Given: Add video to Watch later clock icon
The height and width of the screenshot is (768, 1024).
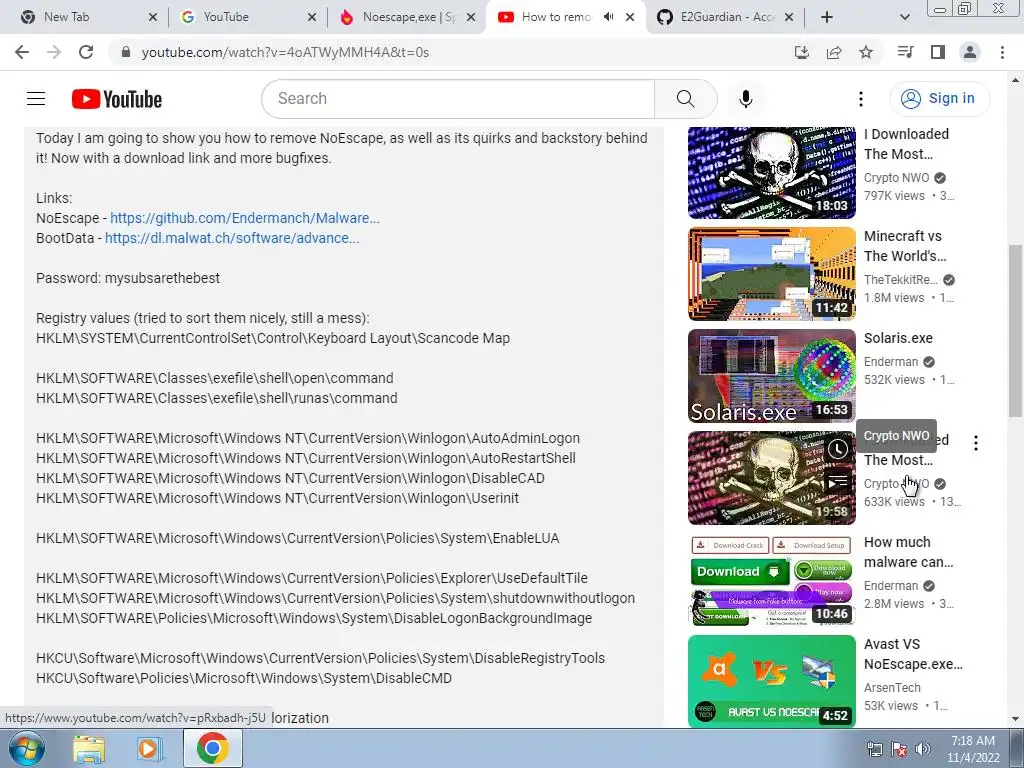Looking at the screenshot, I should point(838,449).
